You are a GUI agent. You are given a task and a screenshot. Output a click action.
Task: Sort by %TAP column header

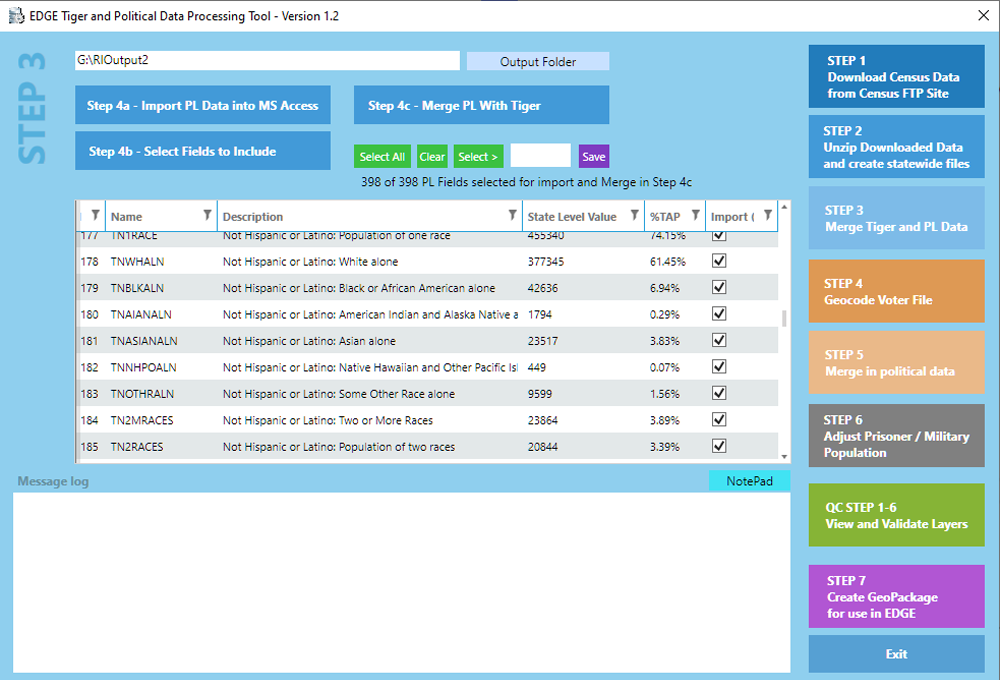pyautogui.click(x=665, y=217)
